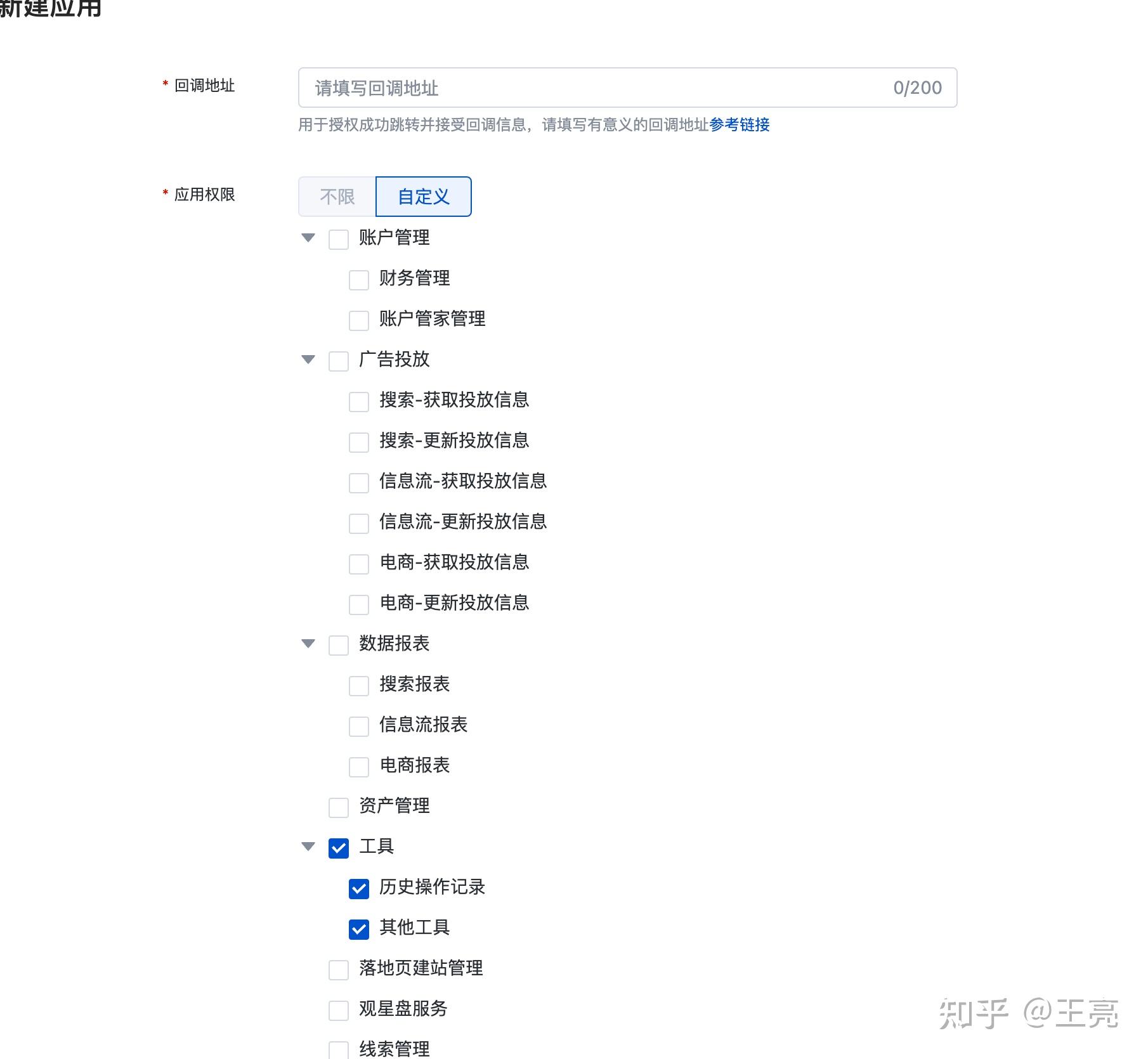Check the 电商-获取投放信息 checkbox
Viewport: 1148px width, 1059px height.
[359, 564]
